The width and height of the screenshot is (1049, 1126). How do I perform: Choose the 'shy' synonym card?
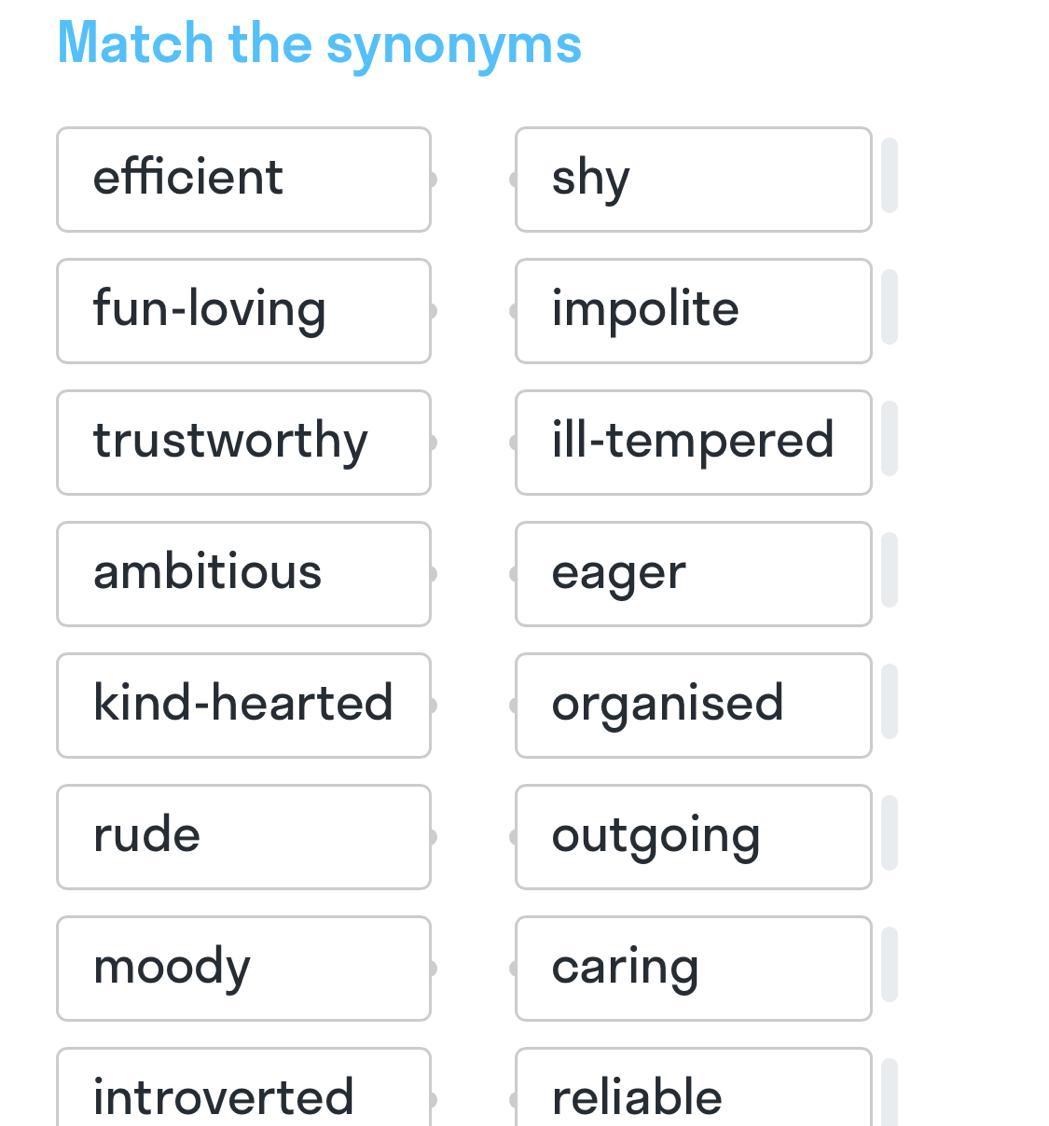coord(694,180)
